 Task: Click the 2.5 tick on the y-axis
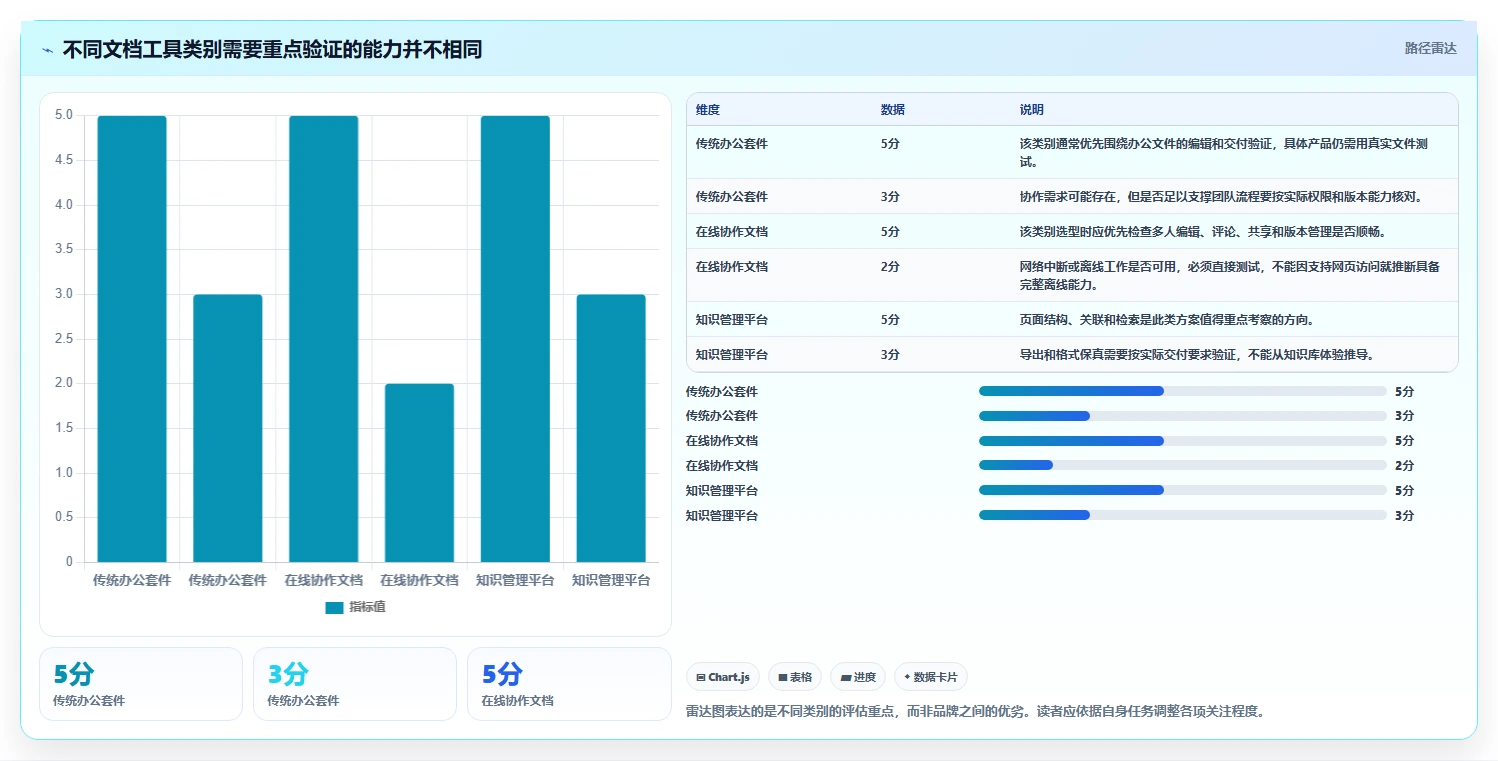[63, 339]
